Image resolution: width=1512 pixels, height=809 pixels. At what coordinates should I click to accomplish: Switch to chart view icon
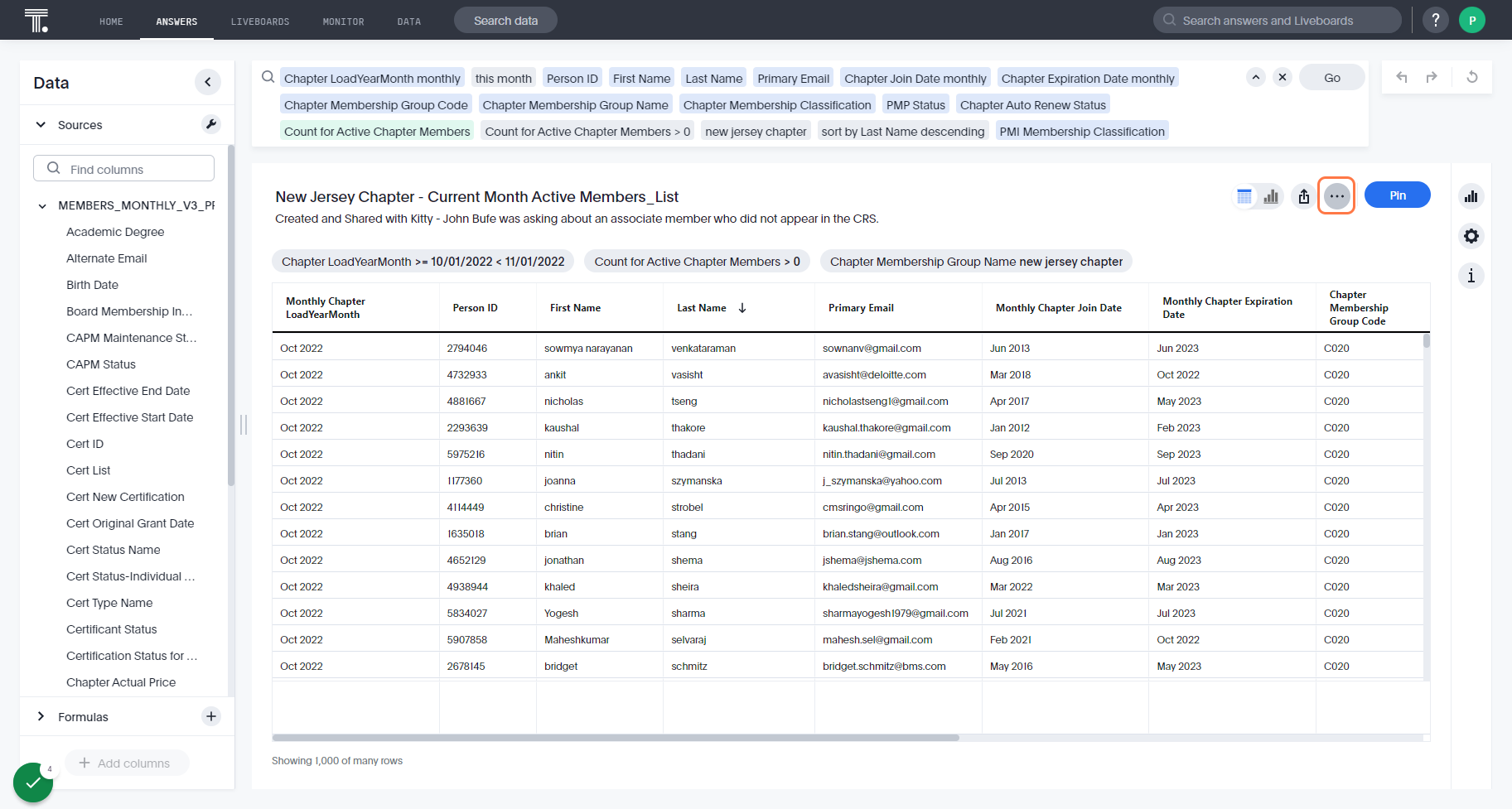tap(1271, 196)
